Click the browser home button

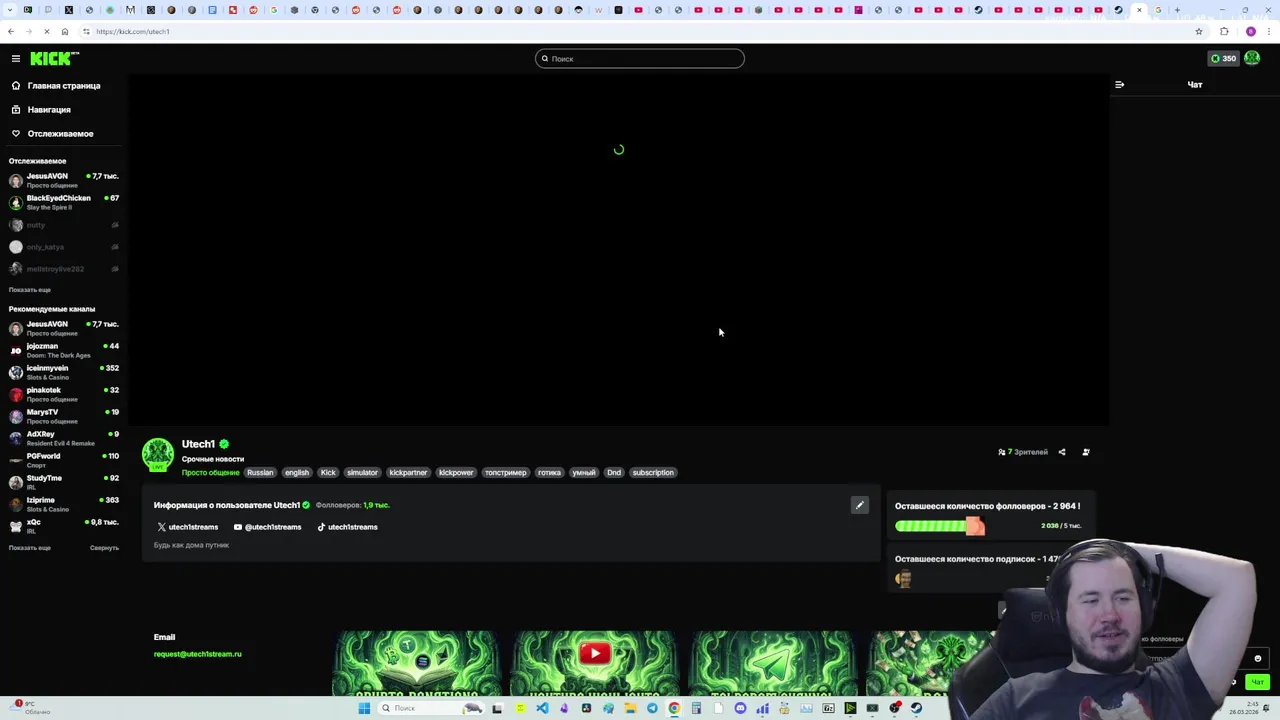(65, 31)
